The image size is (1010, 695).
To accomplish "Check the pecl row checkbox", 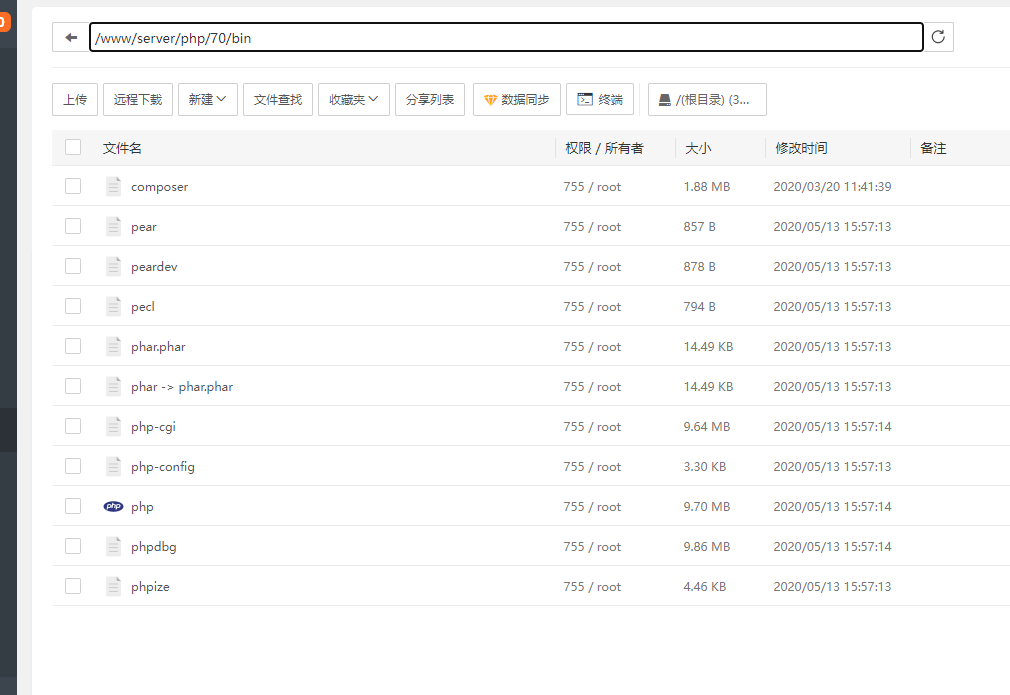I will [73, 306].
